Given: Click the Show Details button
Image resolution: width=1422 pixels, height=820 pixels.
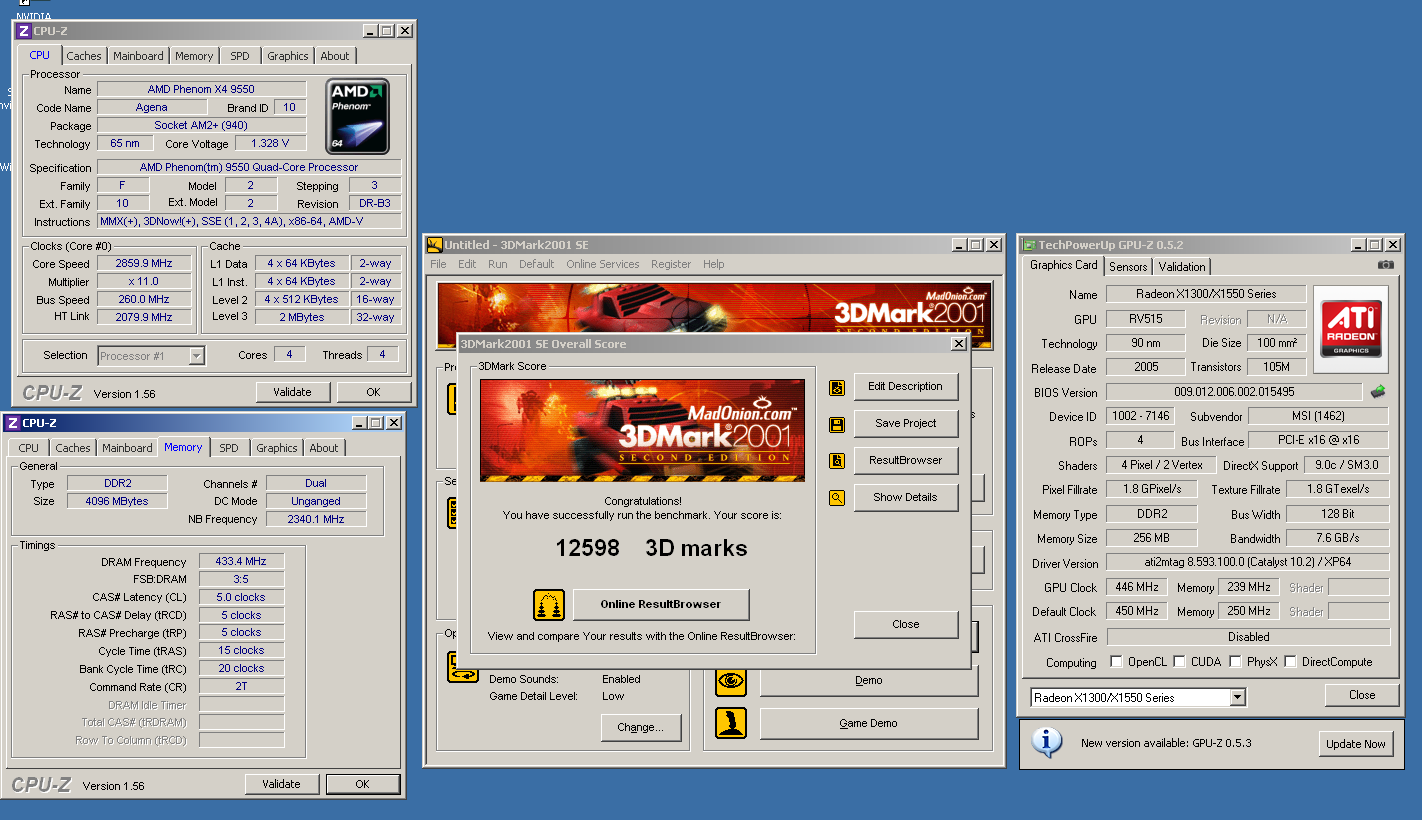Looking at the screenshot, I should coord(906,497).
